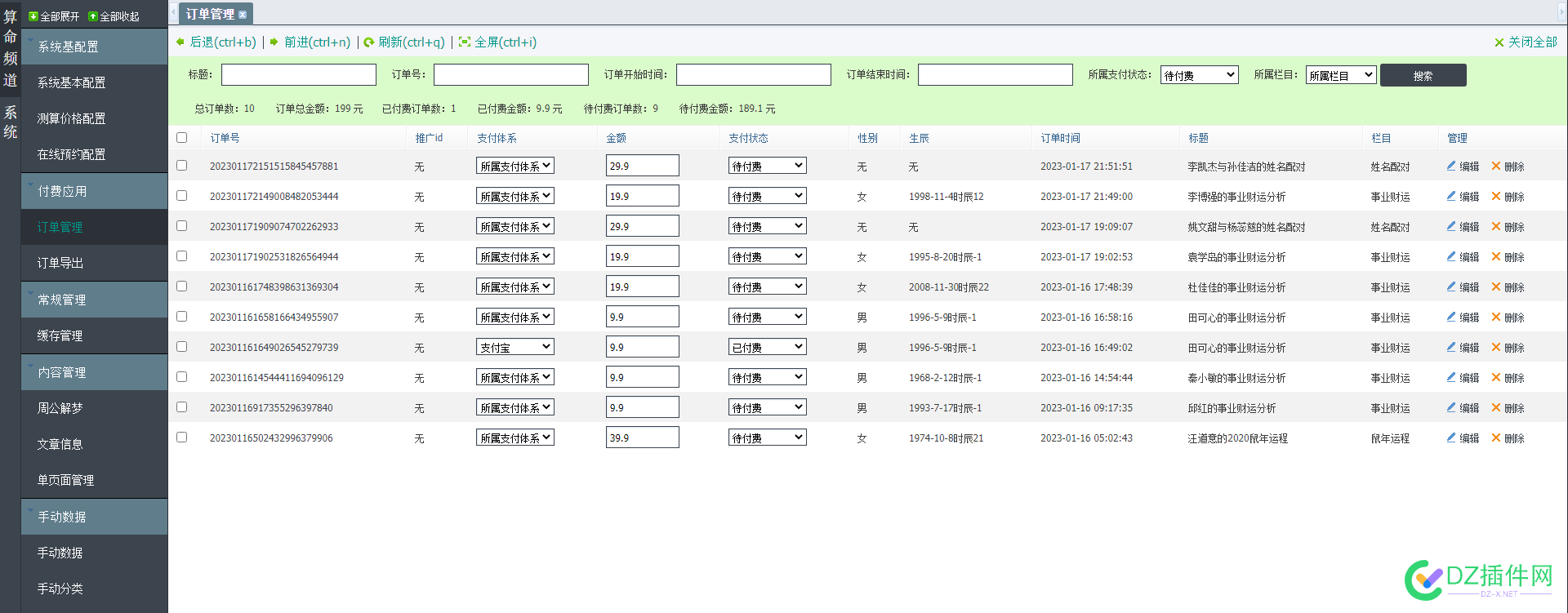Check the box for order 20230117214900848205​3444
Viewport: 1568px width, 613px height.
click(182, 196)
